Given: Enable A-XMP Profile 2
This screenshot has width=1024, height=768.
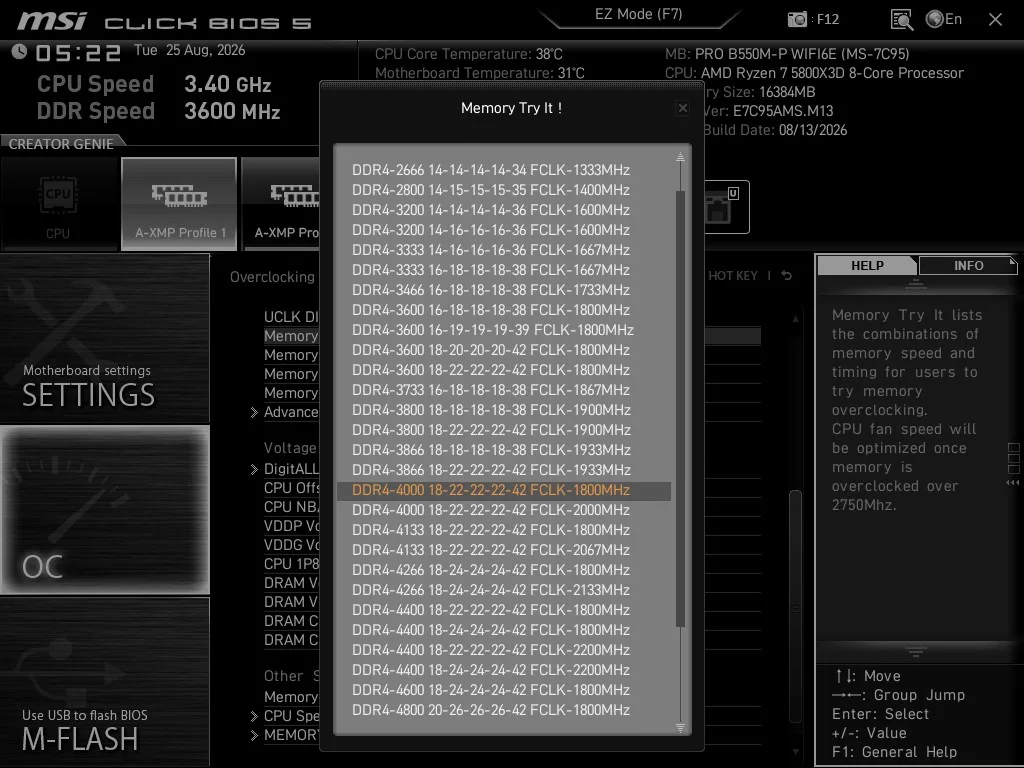Looking at the screenshot, I should click(281, 204).
